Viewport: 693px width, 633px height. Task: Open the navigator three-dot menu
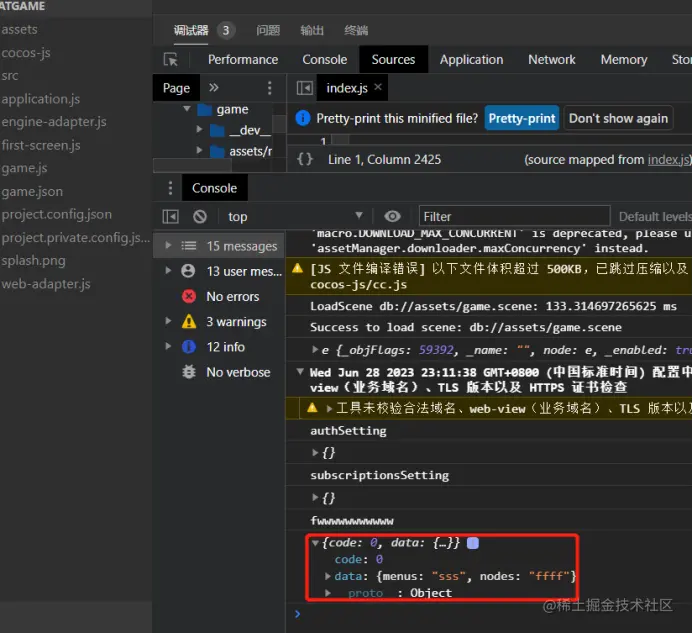click(270, 88)
